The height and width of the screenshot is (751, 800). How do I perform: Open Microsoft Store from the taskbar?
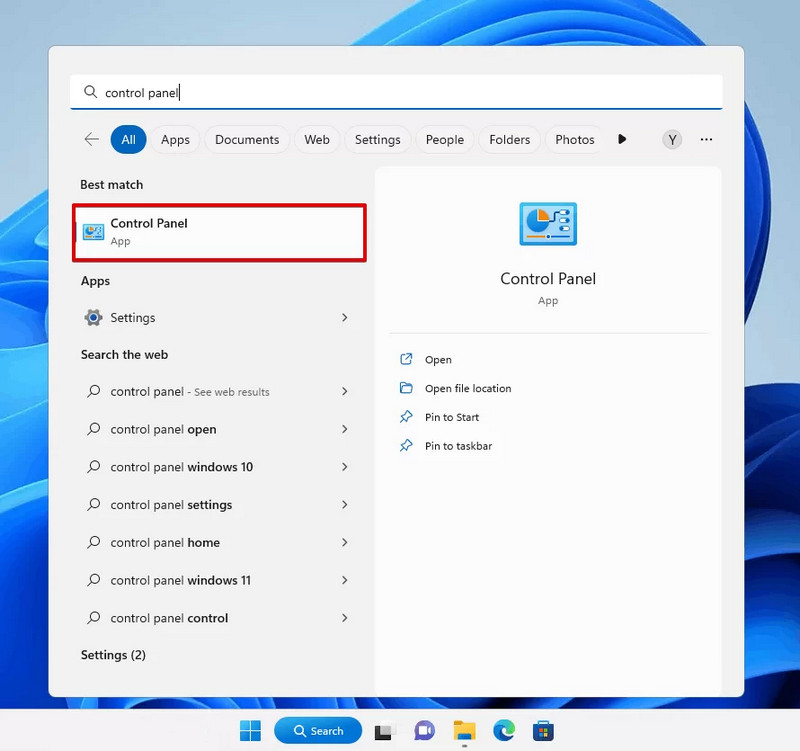coord(543,731)
